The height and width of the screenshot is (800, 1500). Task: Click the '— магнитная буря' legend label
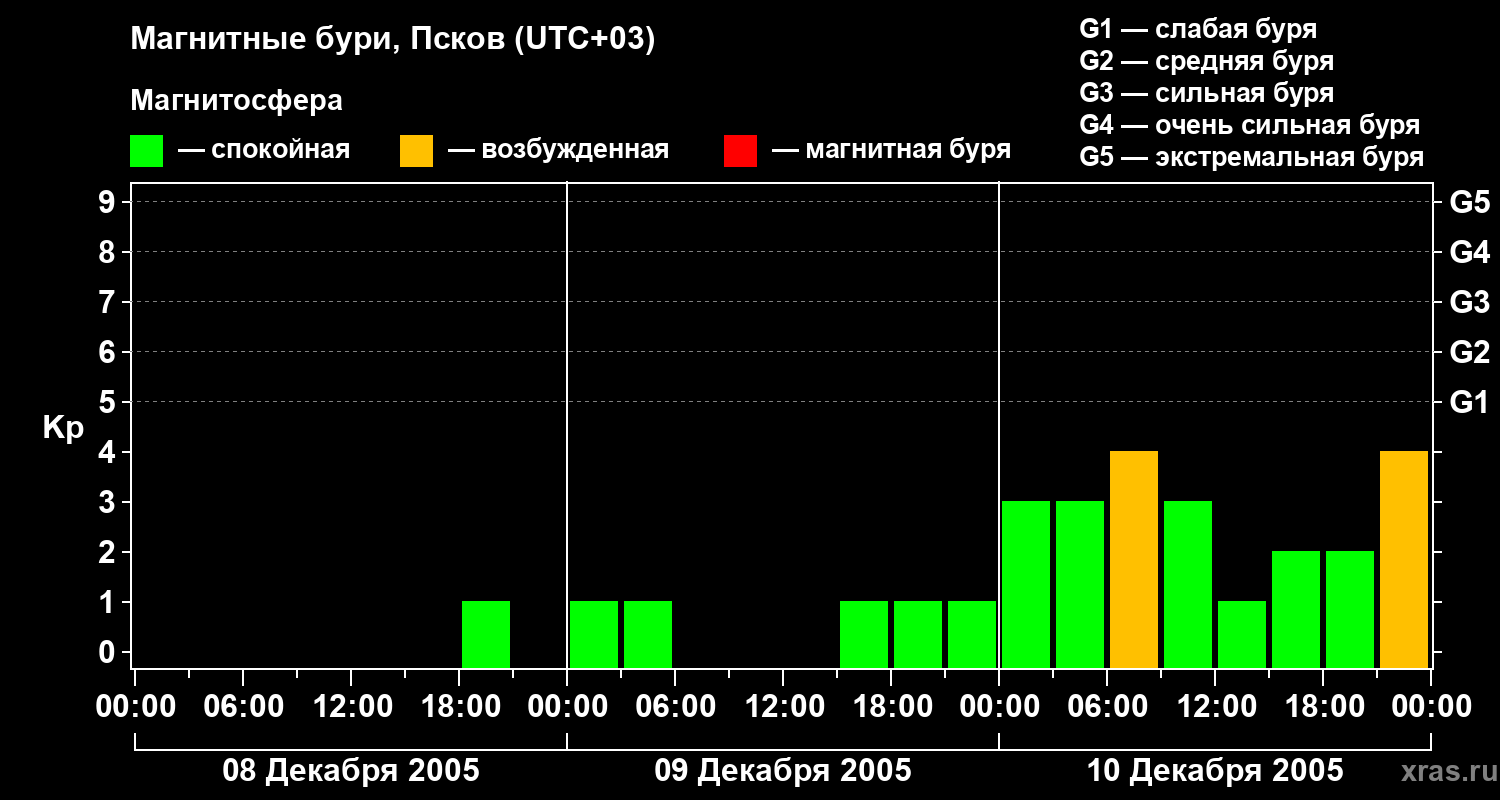(x=891, y=150)
